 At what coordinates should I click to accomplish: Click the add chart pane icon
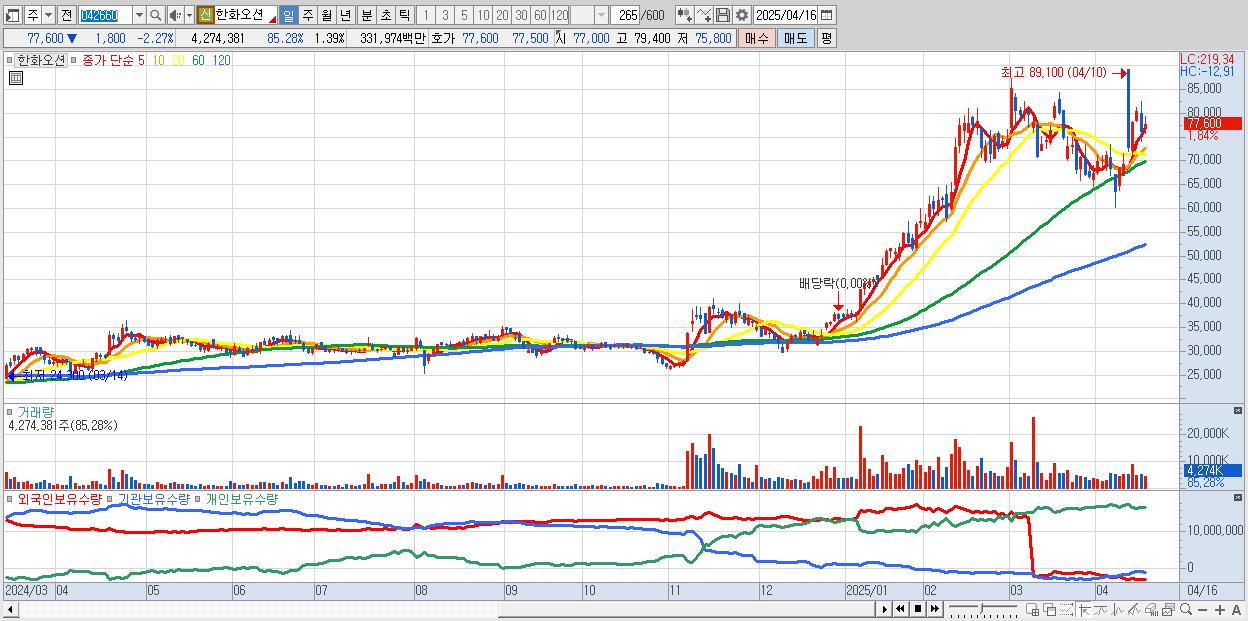[1032, 610]
